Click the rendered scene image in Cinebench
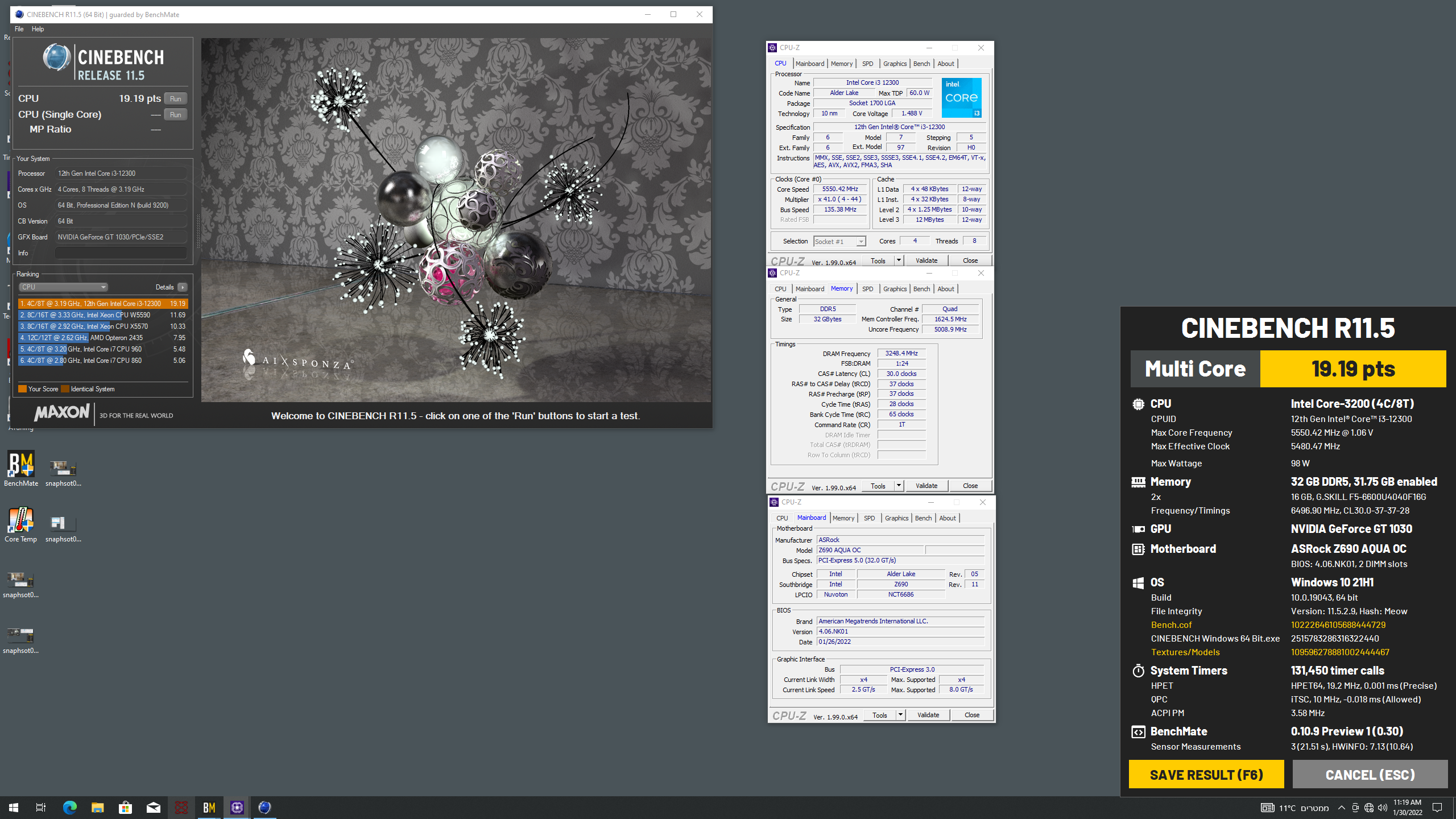The height and width of the screenshot is (819, 1456). (456, 220)
